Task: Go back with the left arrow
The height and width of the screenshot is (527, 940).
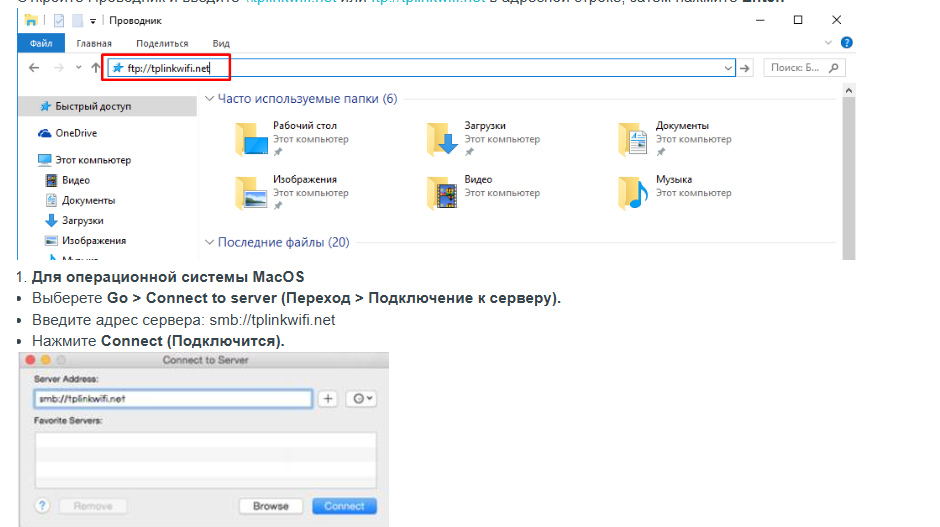Action: point(34,68)
